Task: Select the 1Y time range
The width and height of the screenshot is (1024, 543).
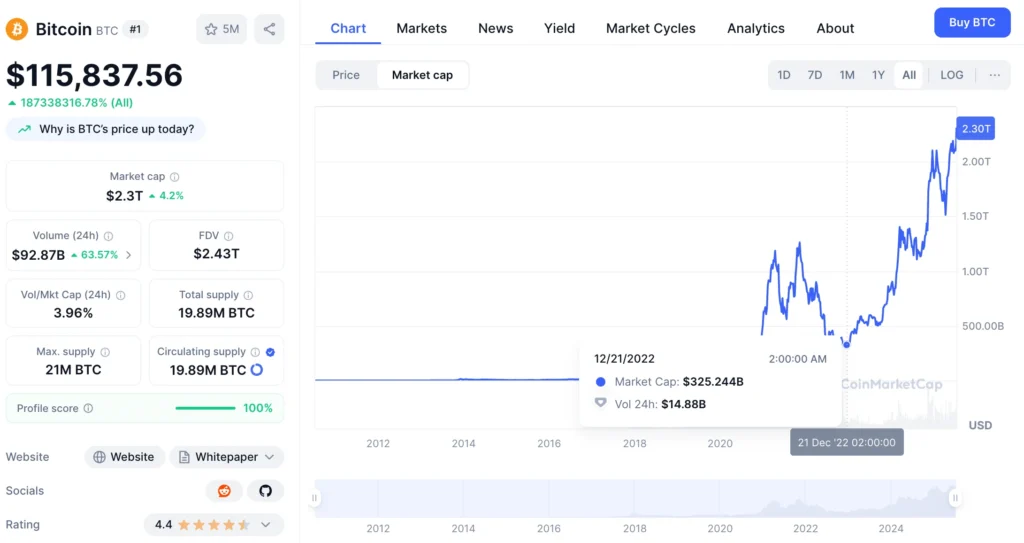Action: pyautogui.click(x=878, y=75)
